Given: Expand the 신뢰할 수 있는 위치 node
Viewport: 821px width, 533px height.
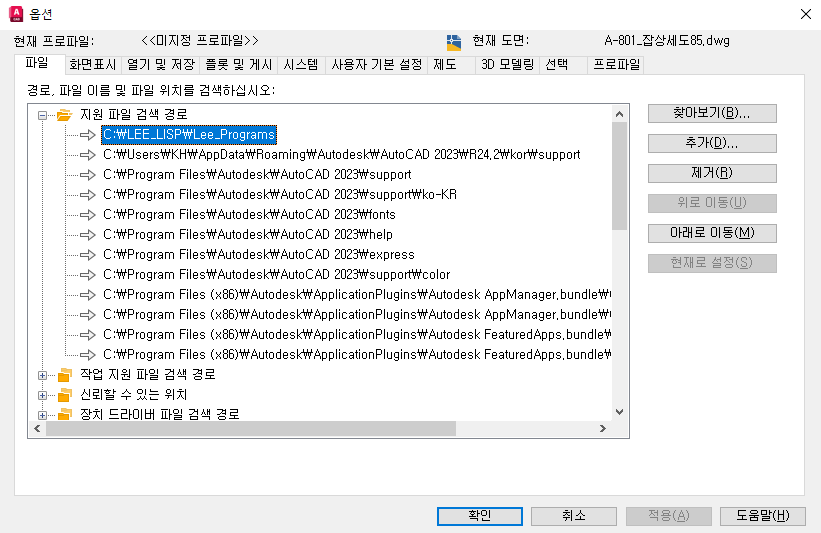Looking at the screenshot, I should pos(42,395).
